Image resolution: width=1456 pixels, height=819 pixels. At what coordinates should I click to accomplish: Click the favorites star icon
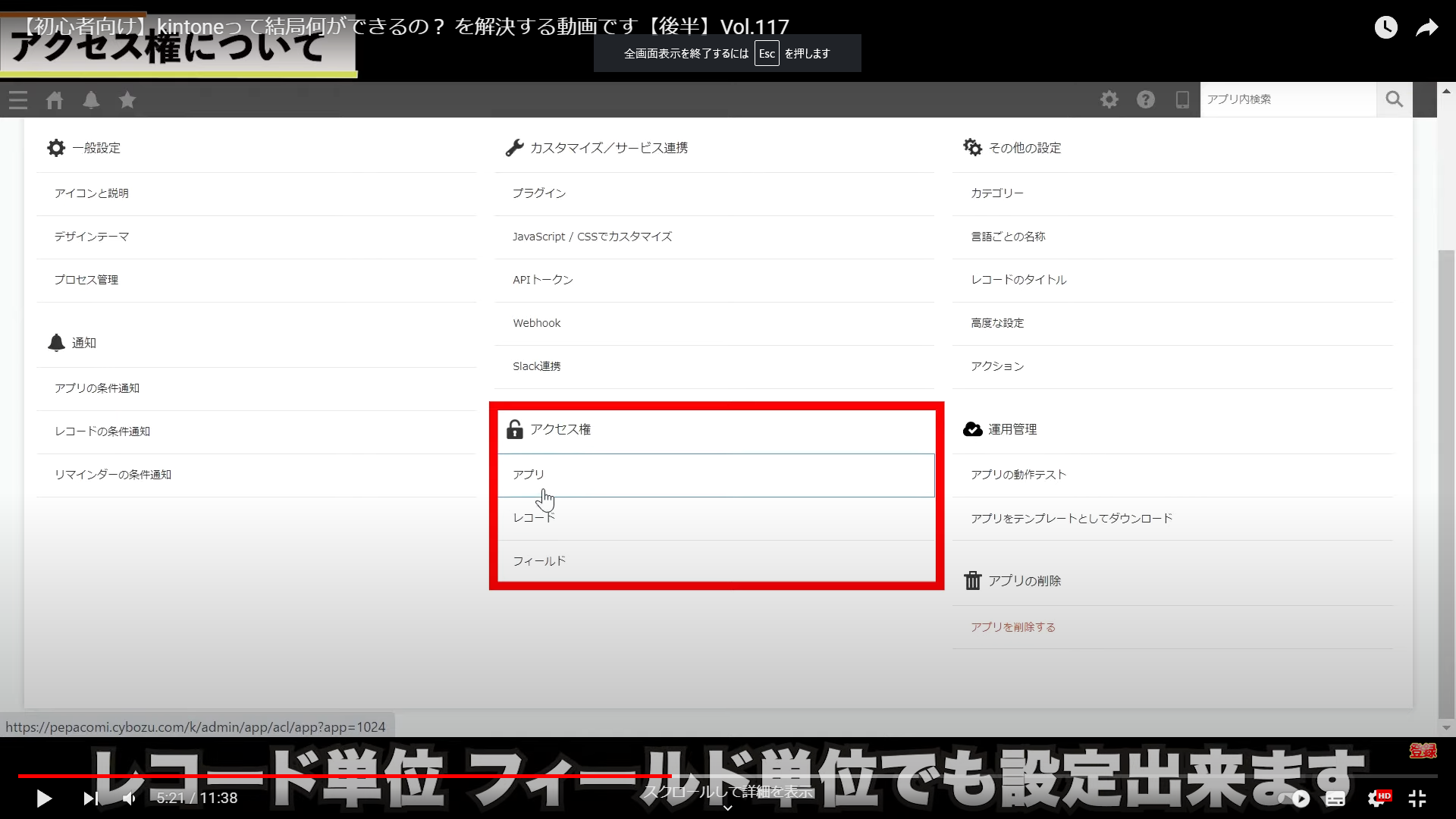point(127,100)
